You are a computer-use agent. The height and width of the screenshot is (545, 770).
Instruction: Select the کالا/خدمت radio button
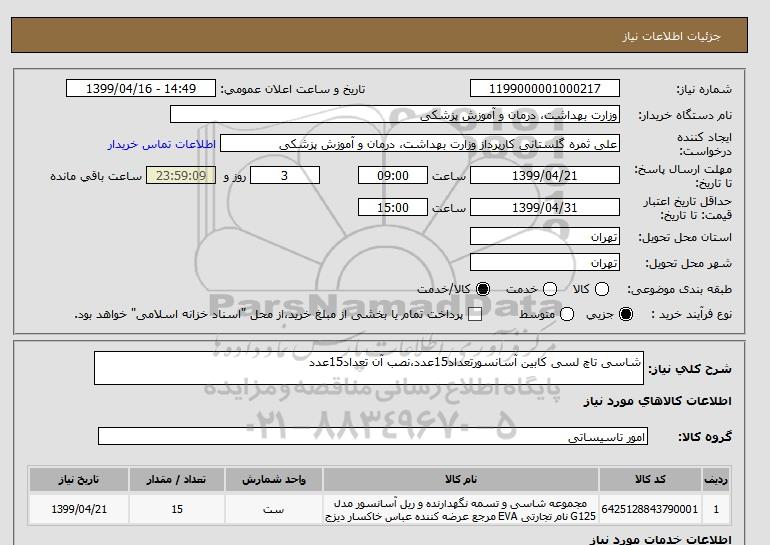point(483,289)
